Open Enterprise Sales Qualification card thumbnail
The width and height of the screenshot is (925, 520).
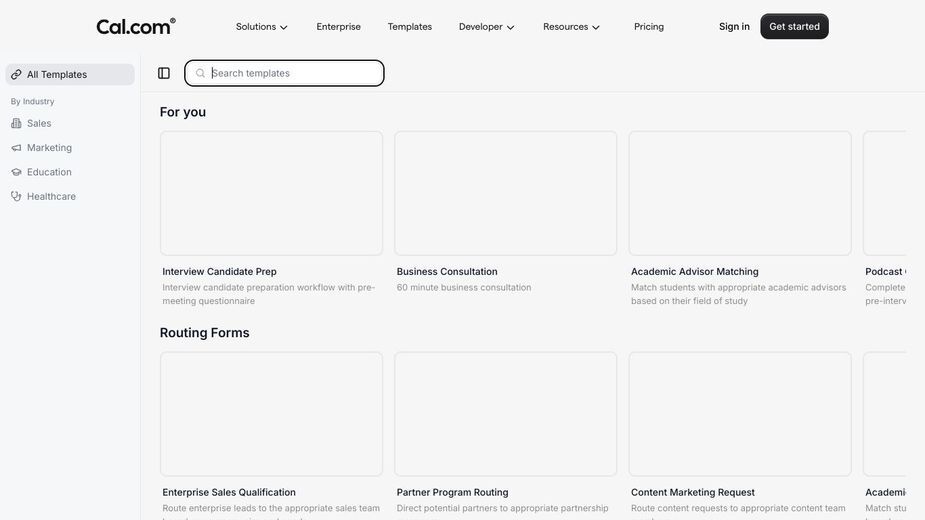[271, 414]
